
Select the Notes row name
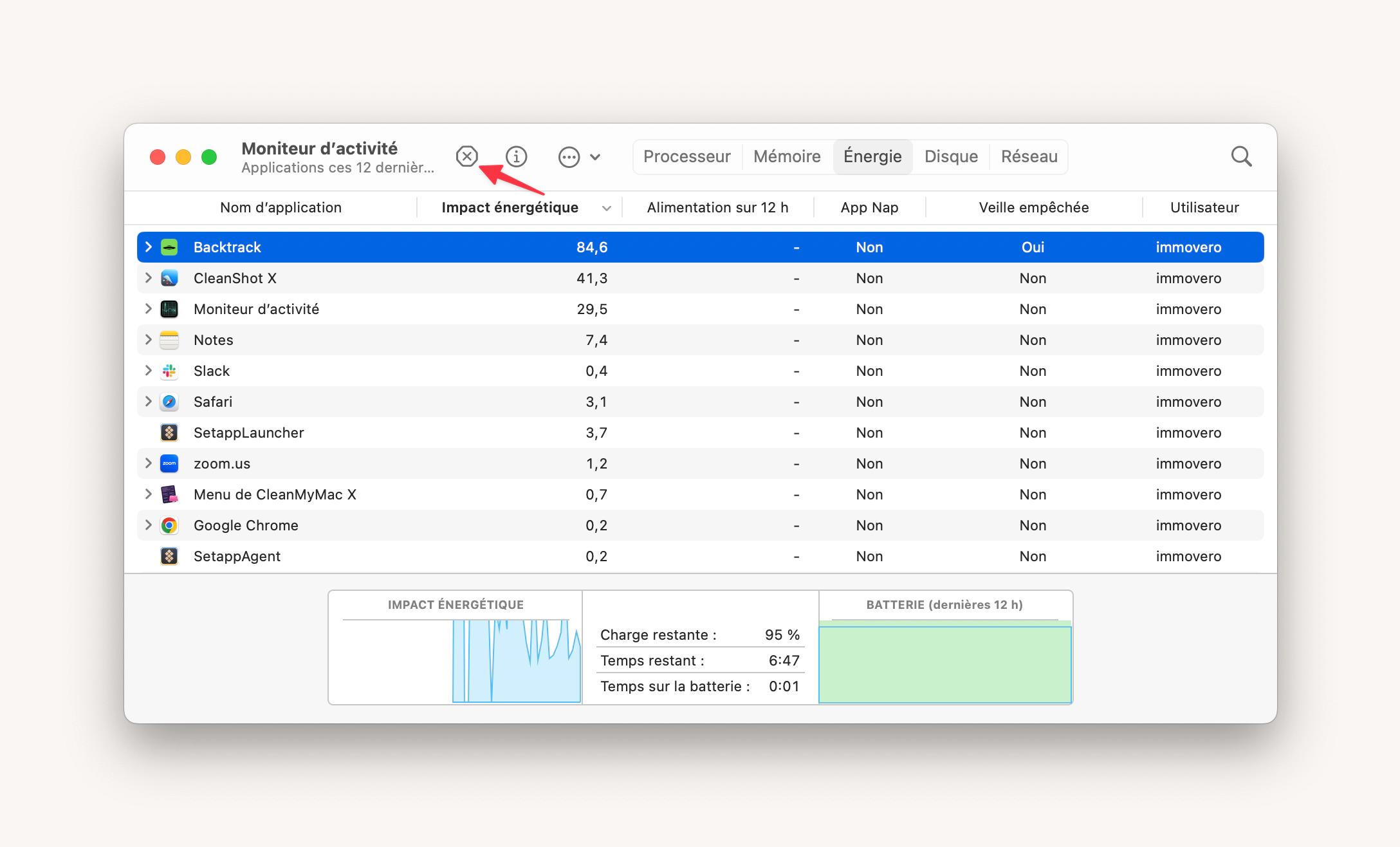(214, 340)
